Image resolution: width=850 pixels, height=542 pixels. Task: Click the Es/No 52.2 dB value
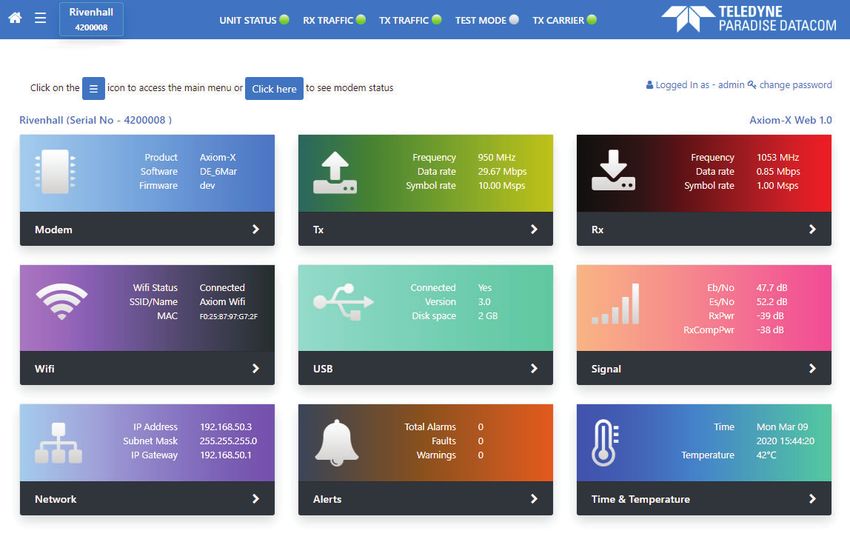pos(771,302)
